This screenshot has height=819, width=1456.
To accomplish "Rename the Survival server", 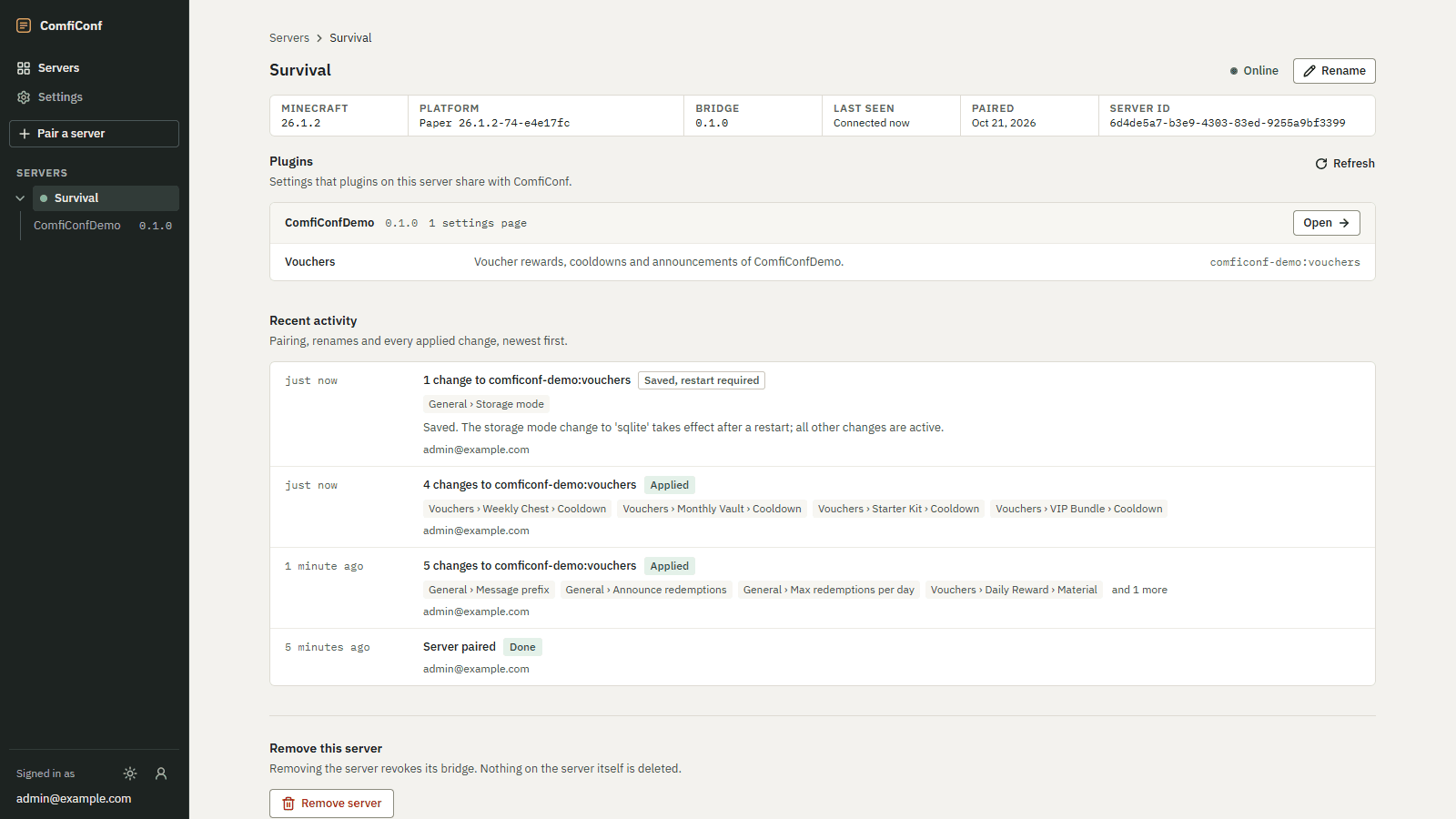I will pyautogui.click(x=1334, y=71).
